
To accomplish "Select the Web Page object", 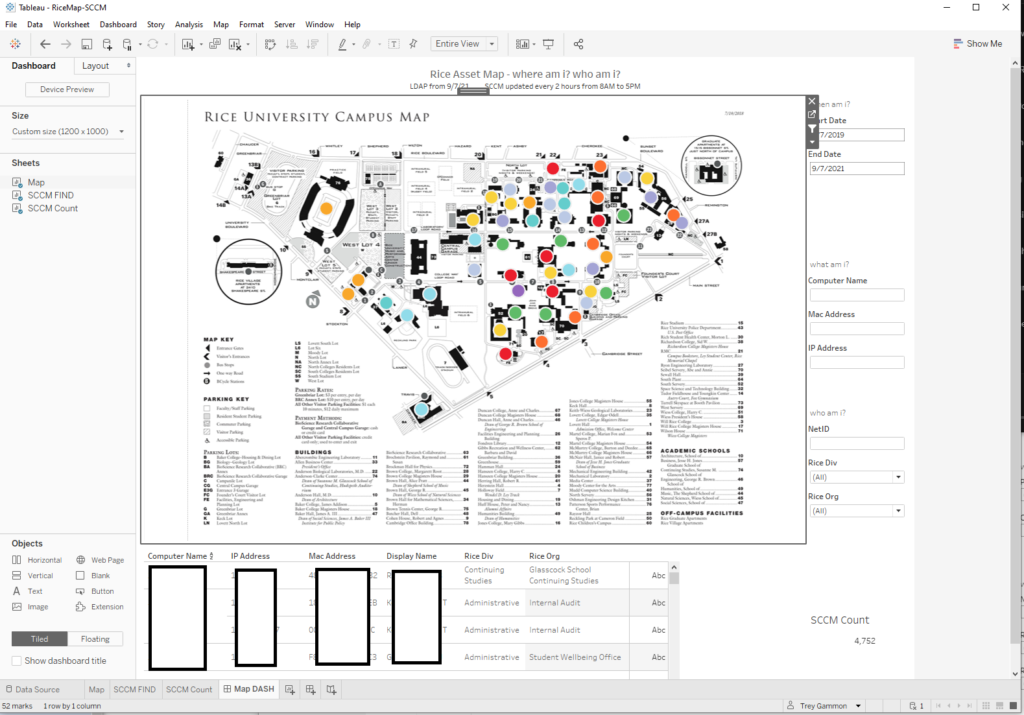I will click(x=100, y=560).
